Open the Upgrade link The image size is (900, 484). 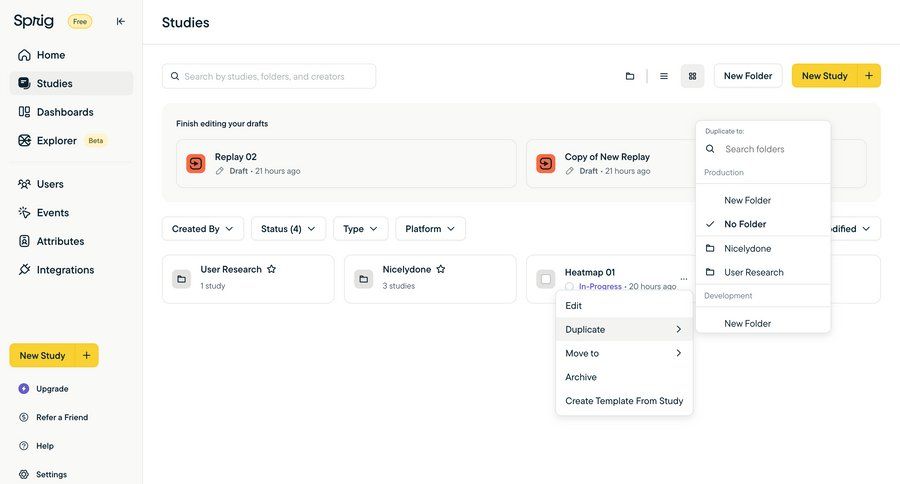point(52,389)
